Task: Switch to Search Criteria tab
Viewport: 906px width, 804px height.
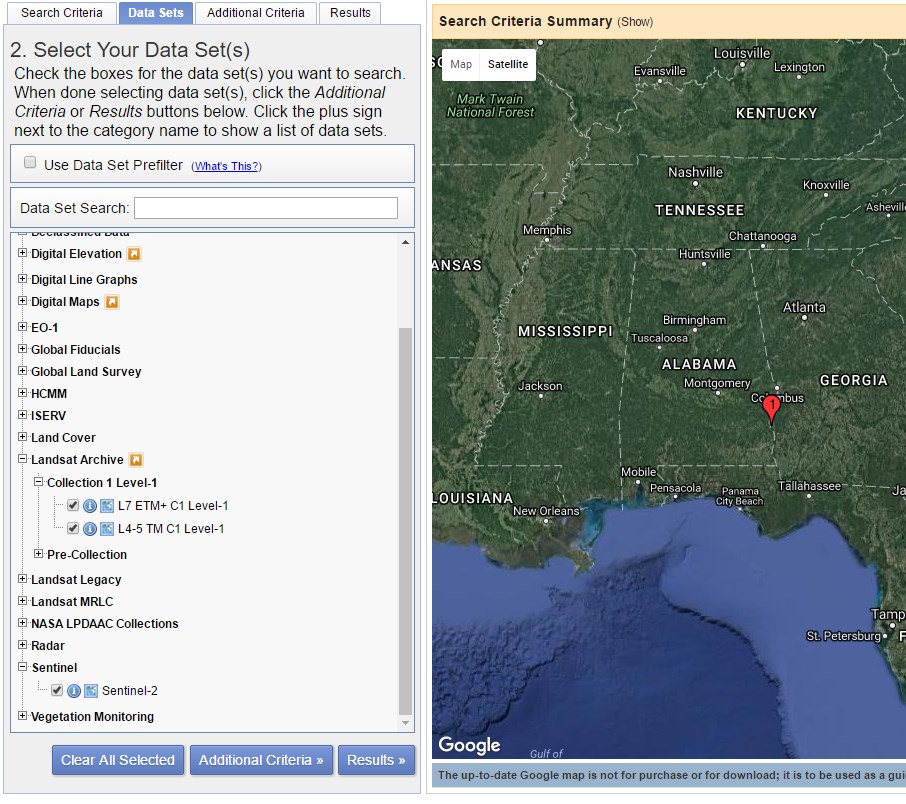Action: click(x=61, y=13)
